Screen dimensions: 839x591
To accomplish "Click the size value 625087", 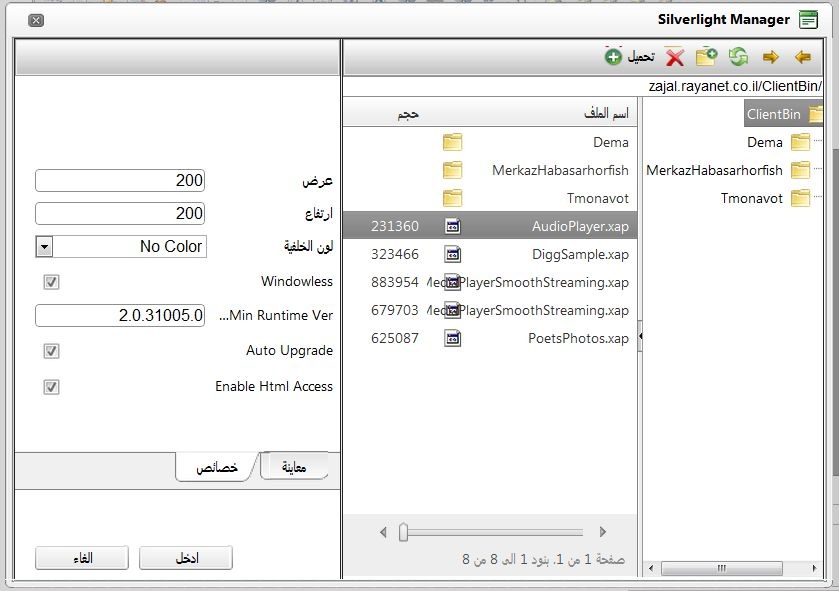I will [x=395, y=338].
